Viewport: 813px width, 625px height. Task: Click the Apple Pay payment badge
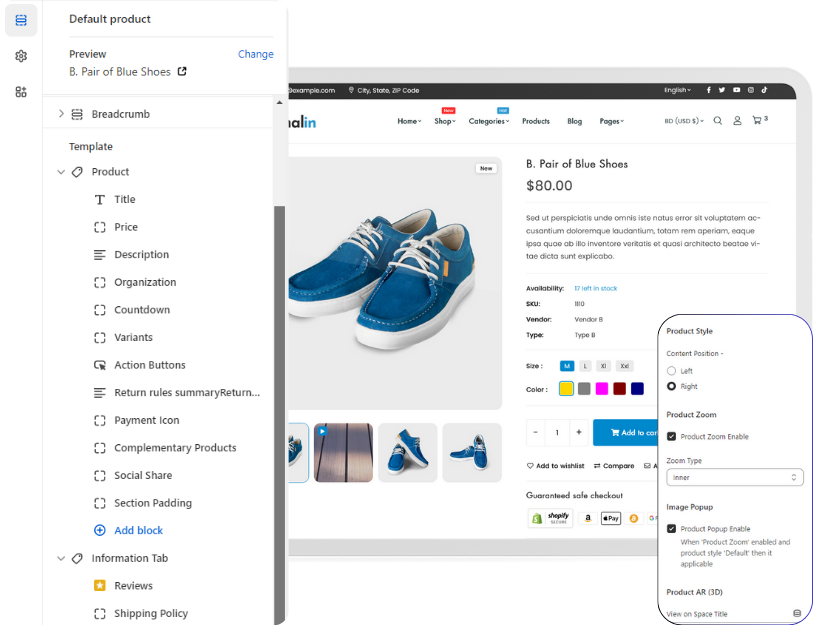(611, 518)
